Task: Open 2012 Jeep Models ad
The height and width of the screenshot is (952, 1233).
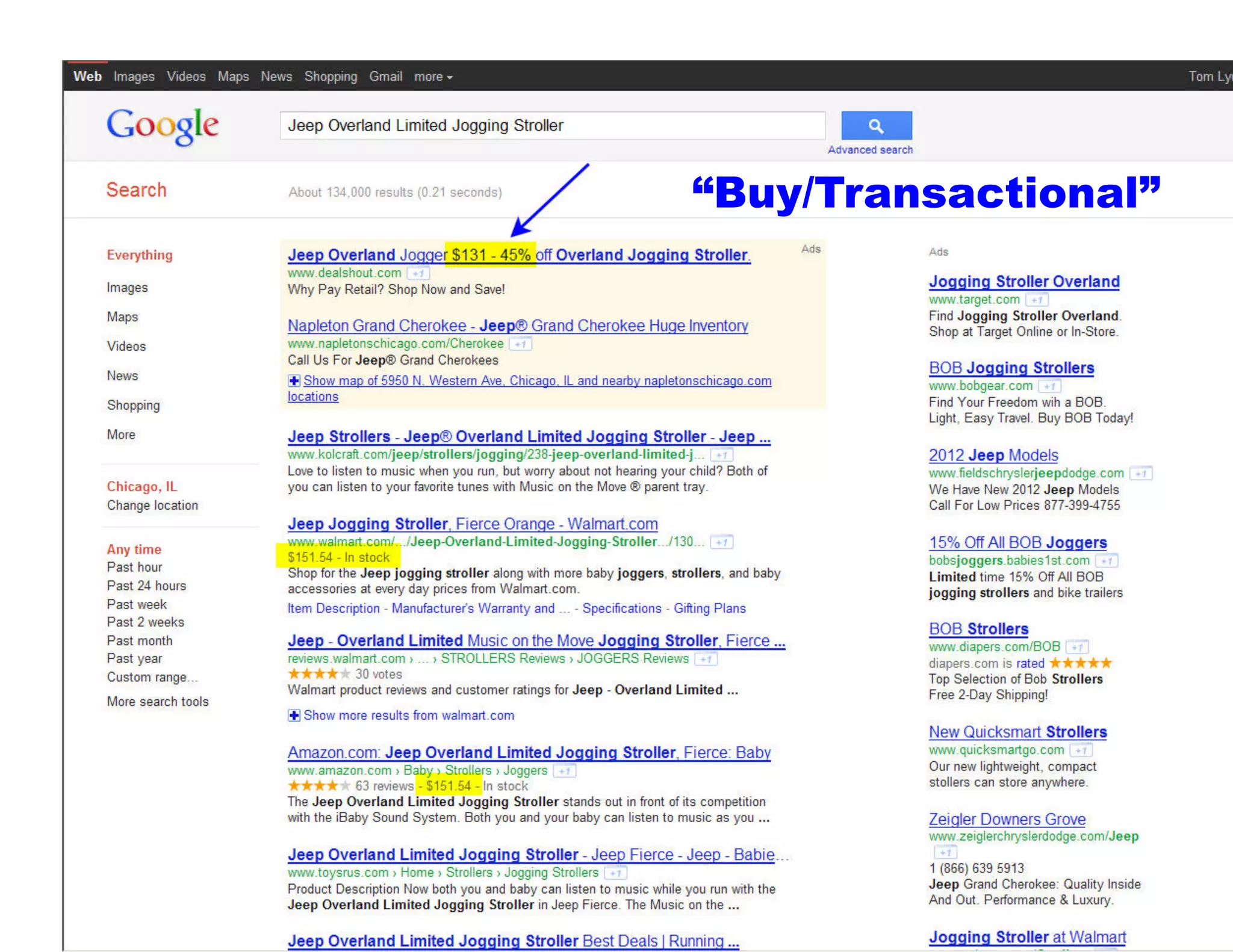Action: pyautogui.click(x=993, y=456)
